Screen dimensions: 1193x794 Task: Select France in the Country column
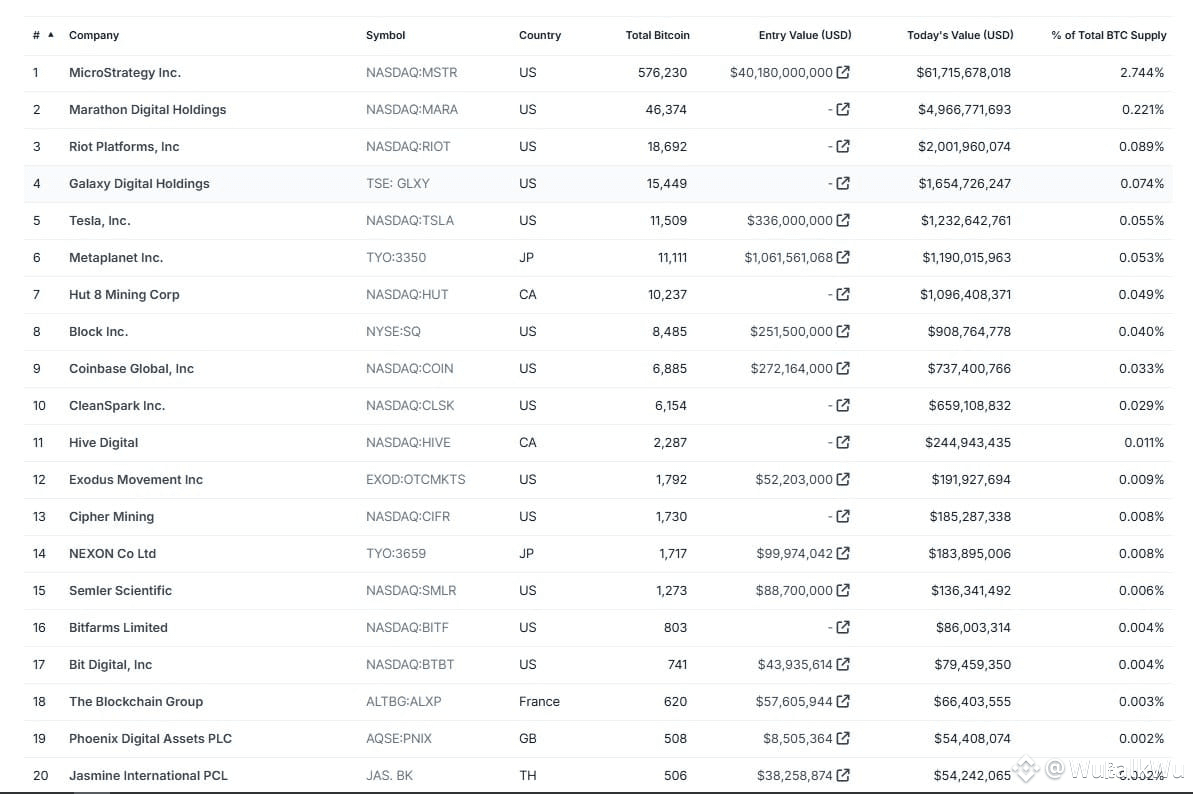[x=539, y=701]
